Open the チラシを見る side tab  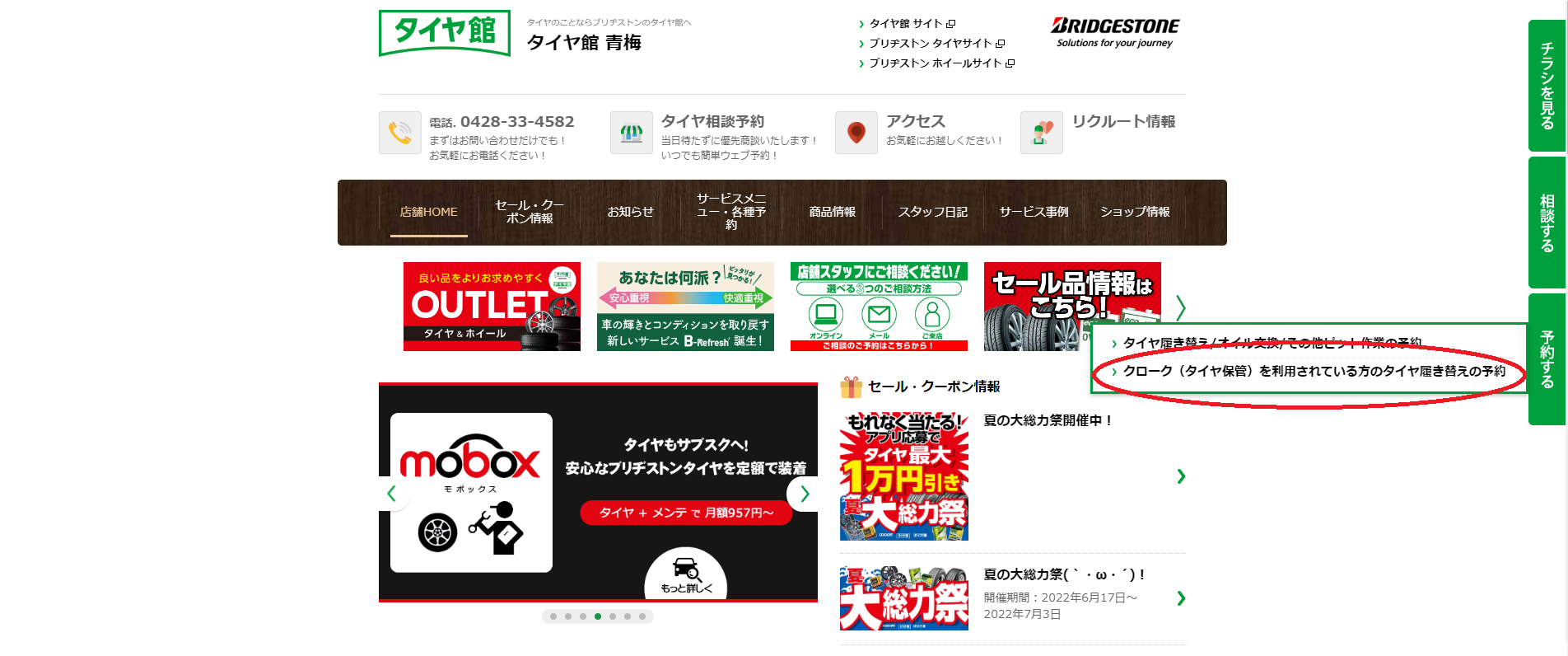tap(1547, 86)
